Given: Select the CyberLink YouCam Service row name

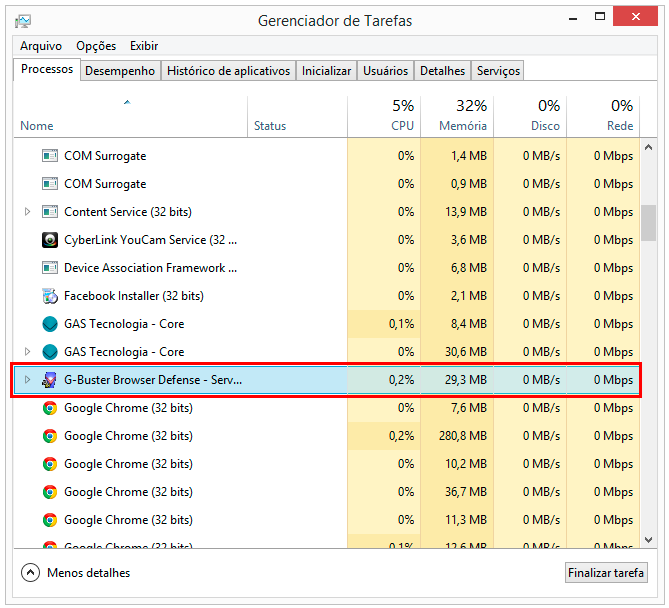Looking at the screenshot, I should [x=151, y=240].
